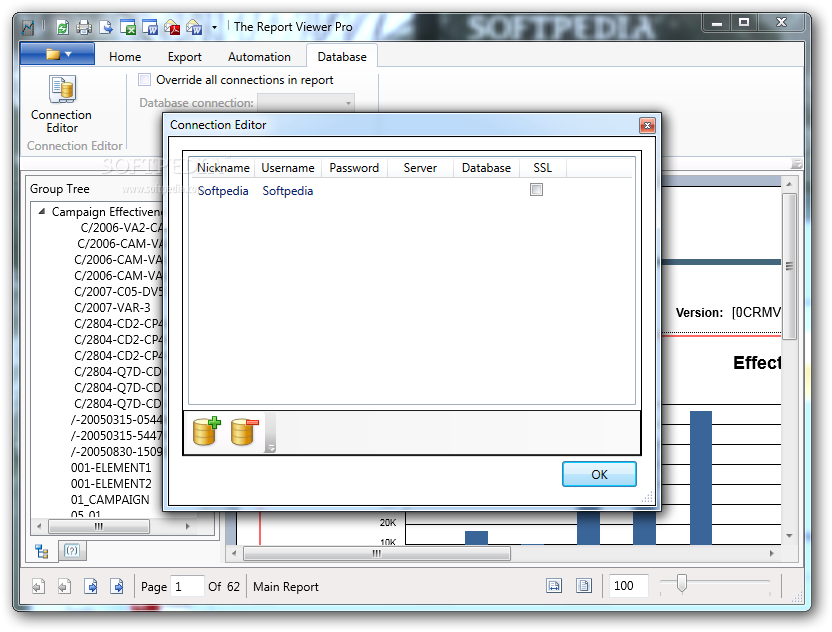832x632 pixels.
Task: Click report vertical scrollbar up arrow
Action: 789,184
